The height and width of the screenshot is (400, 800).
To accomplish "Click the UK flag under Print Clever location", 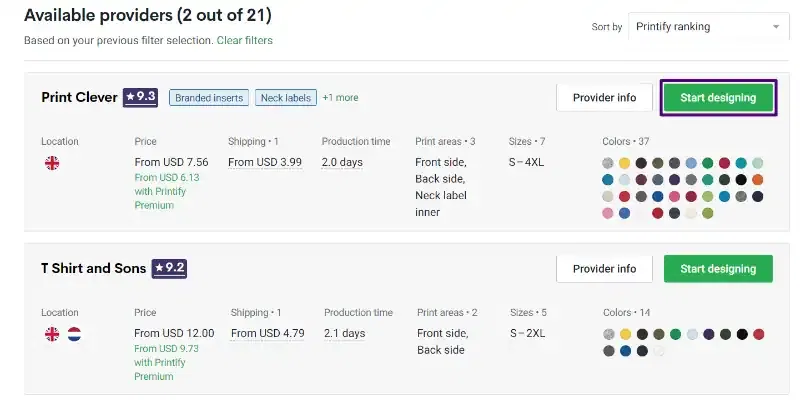I will (x=52, y=163).
